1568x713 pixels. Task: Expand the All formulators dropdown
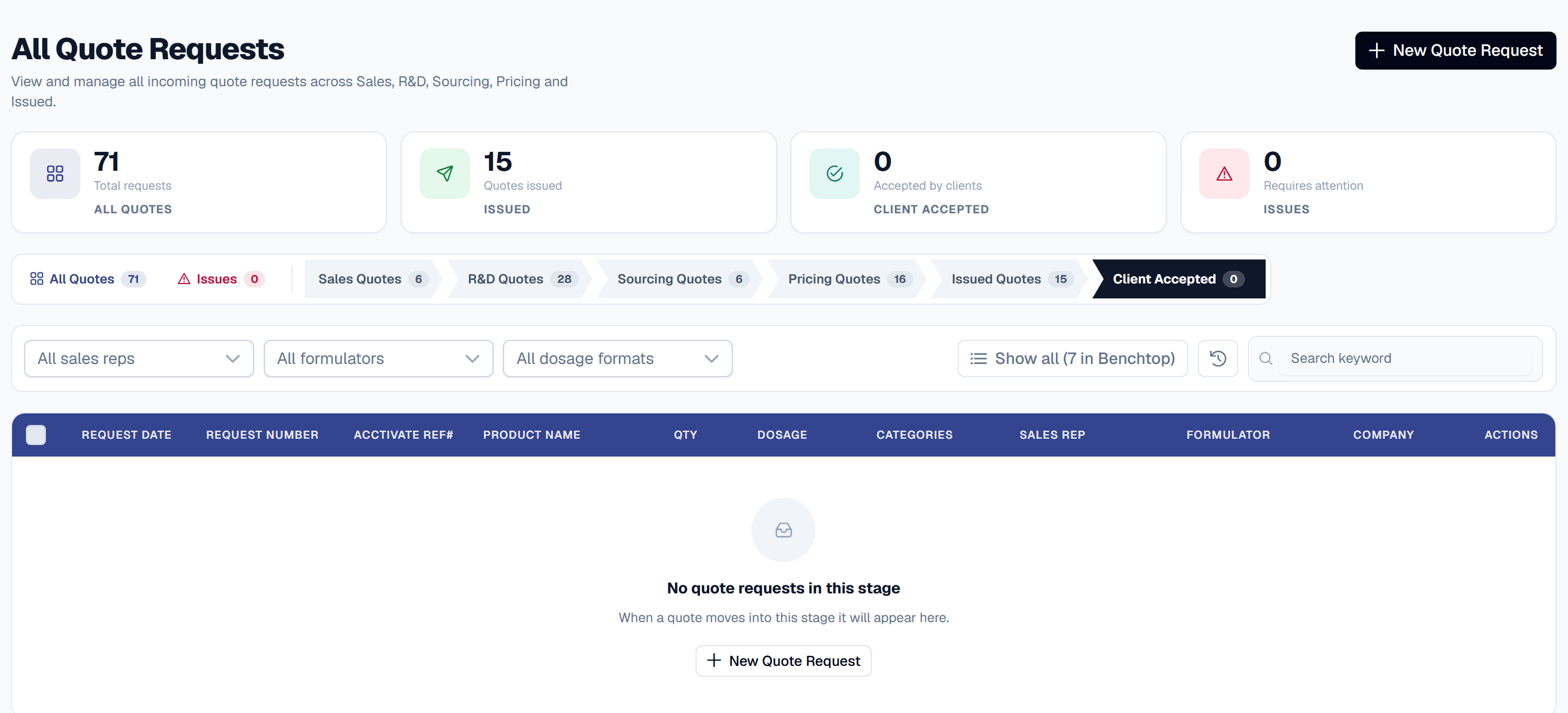click(x=378, y=359)
